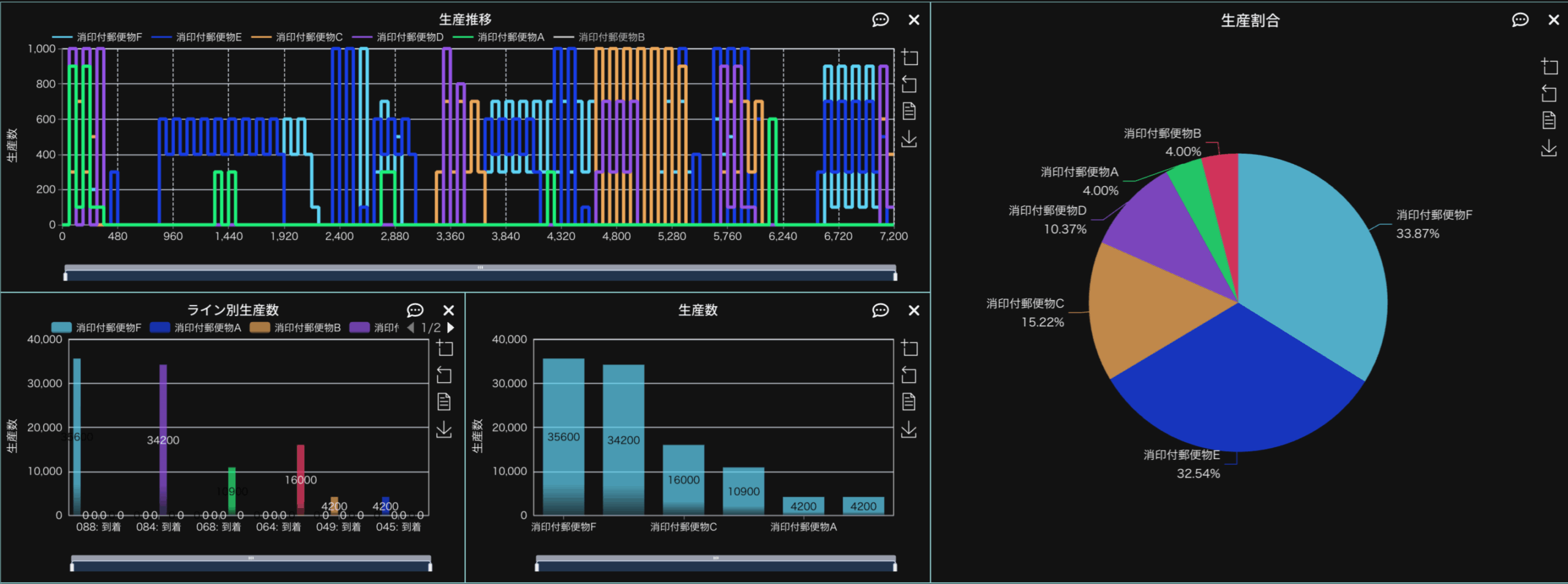This screenshot has width=1568, height=584.
Task: Click the 生産推移 zoom slider center handle
Action: click(x=480, y=268)
